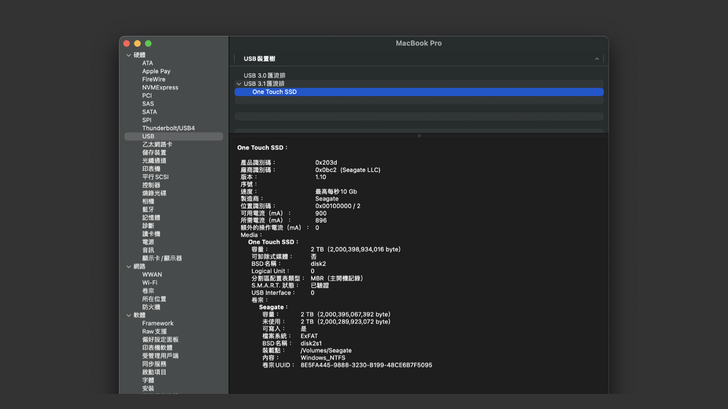Select WWAN in the network section

(152, 274)
